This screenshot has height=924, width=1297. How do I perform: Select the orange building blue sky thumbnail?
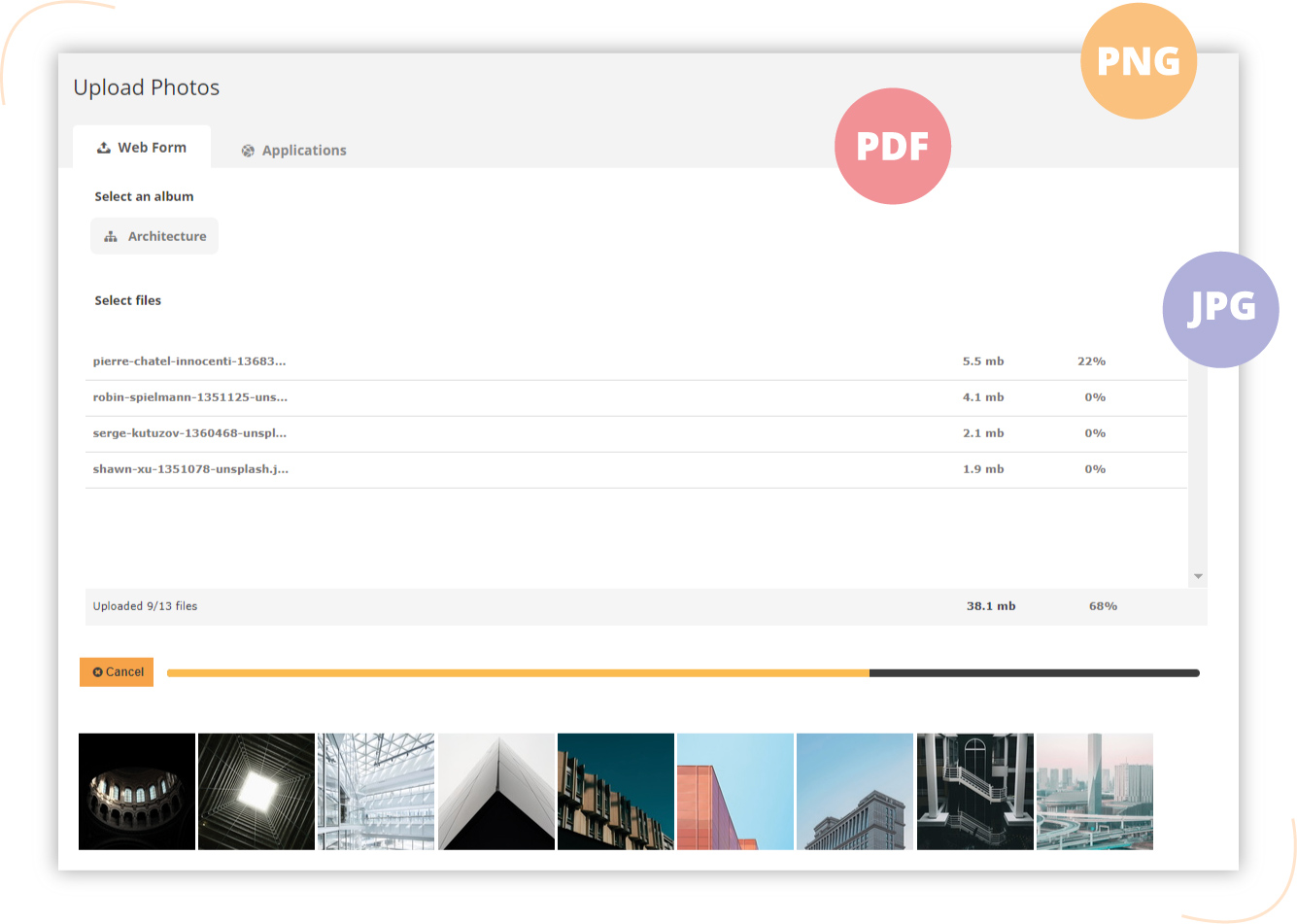click(x=735, y=792)
